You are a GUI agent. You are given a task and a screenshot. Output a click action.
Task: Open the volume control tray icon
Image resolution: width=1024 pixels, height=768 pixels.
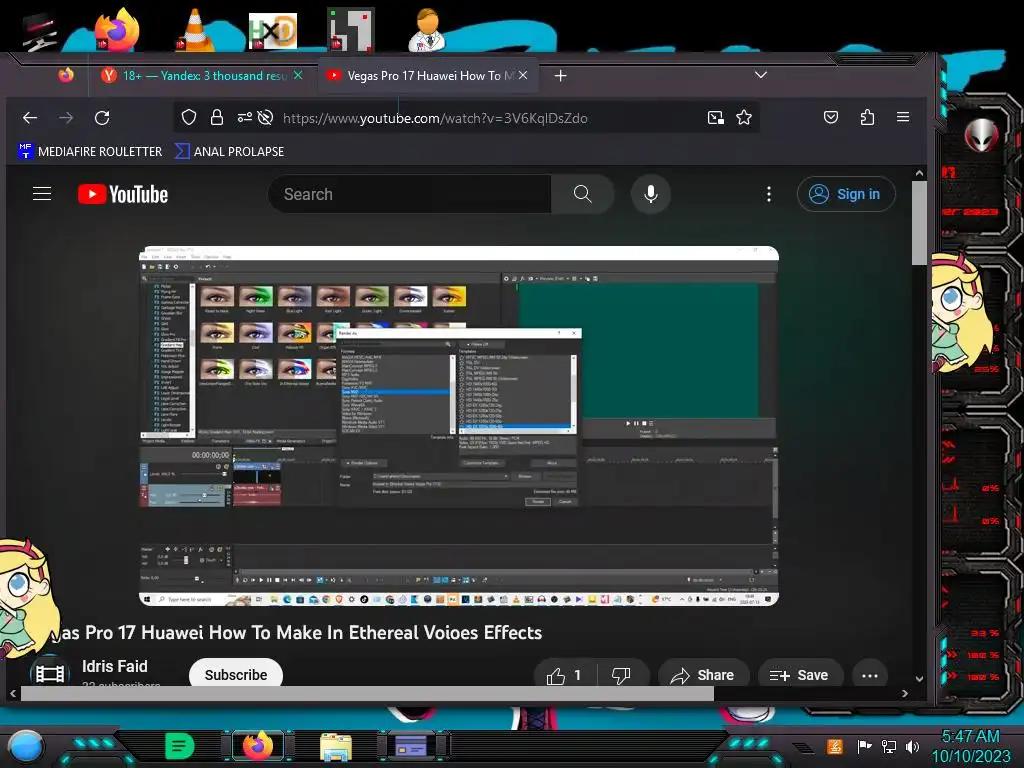(x=912, y=746)
